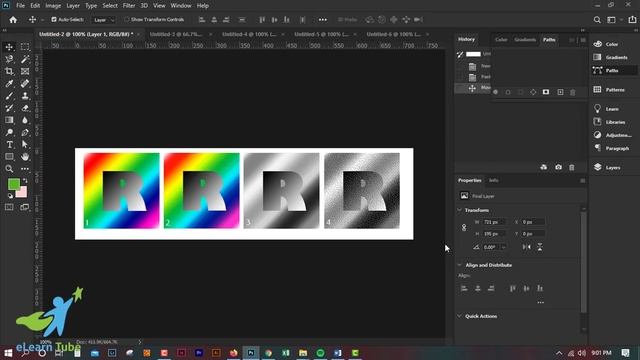
Task: Select the Move tool in the toolbox
Action: pyautogui.click(x=9, y=47)
